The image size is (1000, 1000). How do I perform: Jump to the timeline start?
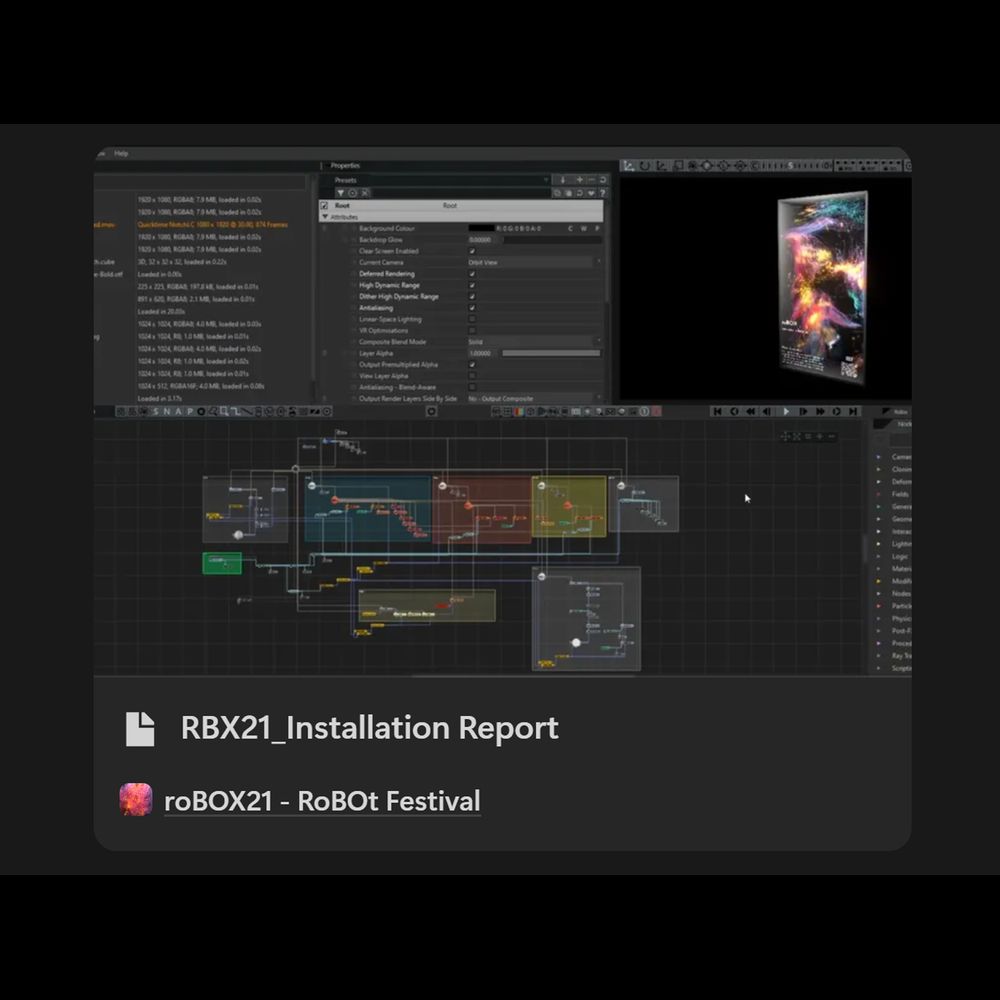(x=717, y=411)
